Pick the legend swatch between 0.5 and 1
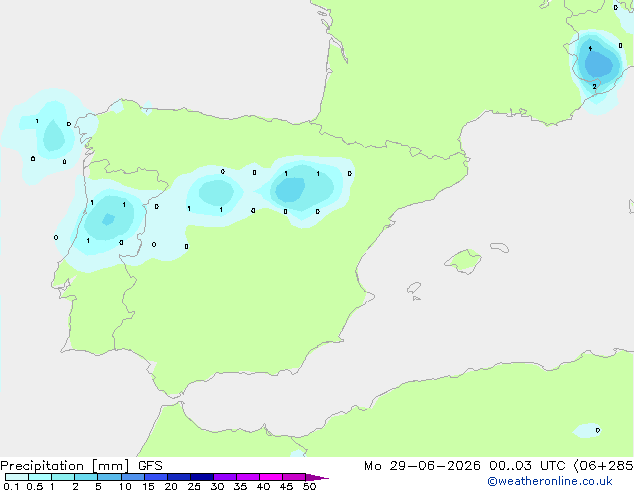The width and height of the screenshot is (634, 490). (40, 477)
